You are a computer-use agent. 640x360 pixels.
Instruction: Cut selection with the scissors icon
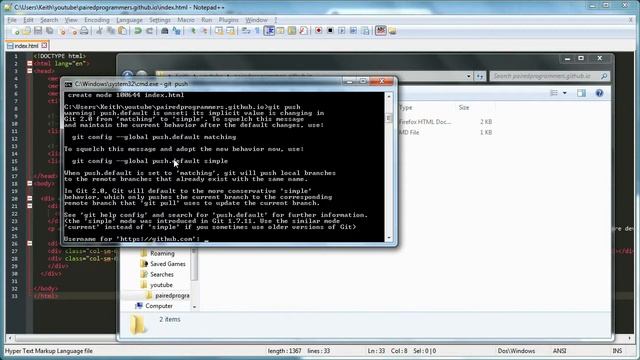pos(99,31)
